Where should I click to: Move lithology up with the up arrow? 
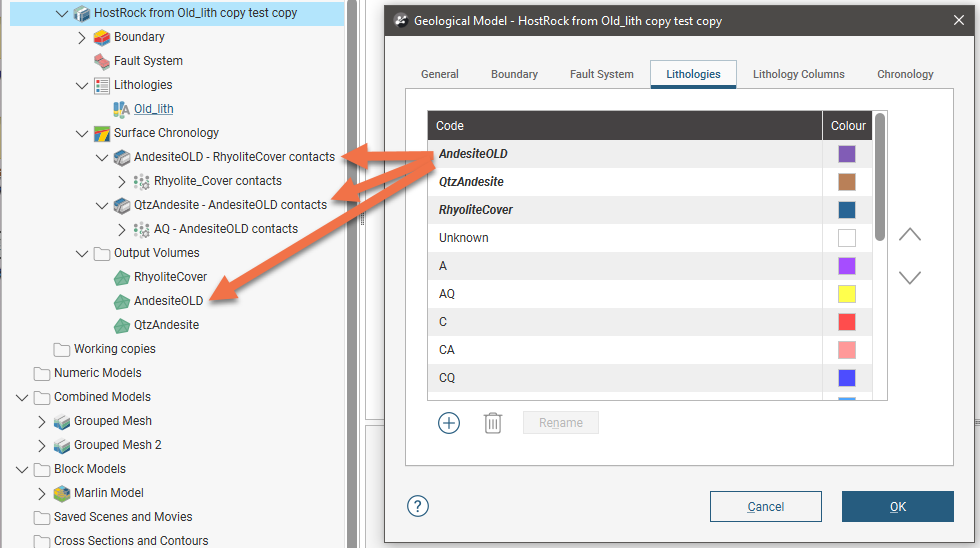tap(910, 235)
